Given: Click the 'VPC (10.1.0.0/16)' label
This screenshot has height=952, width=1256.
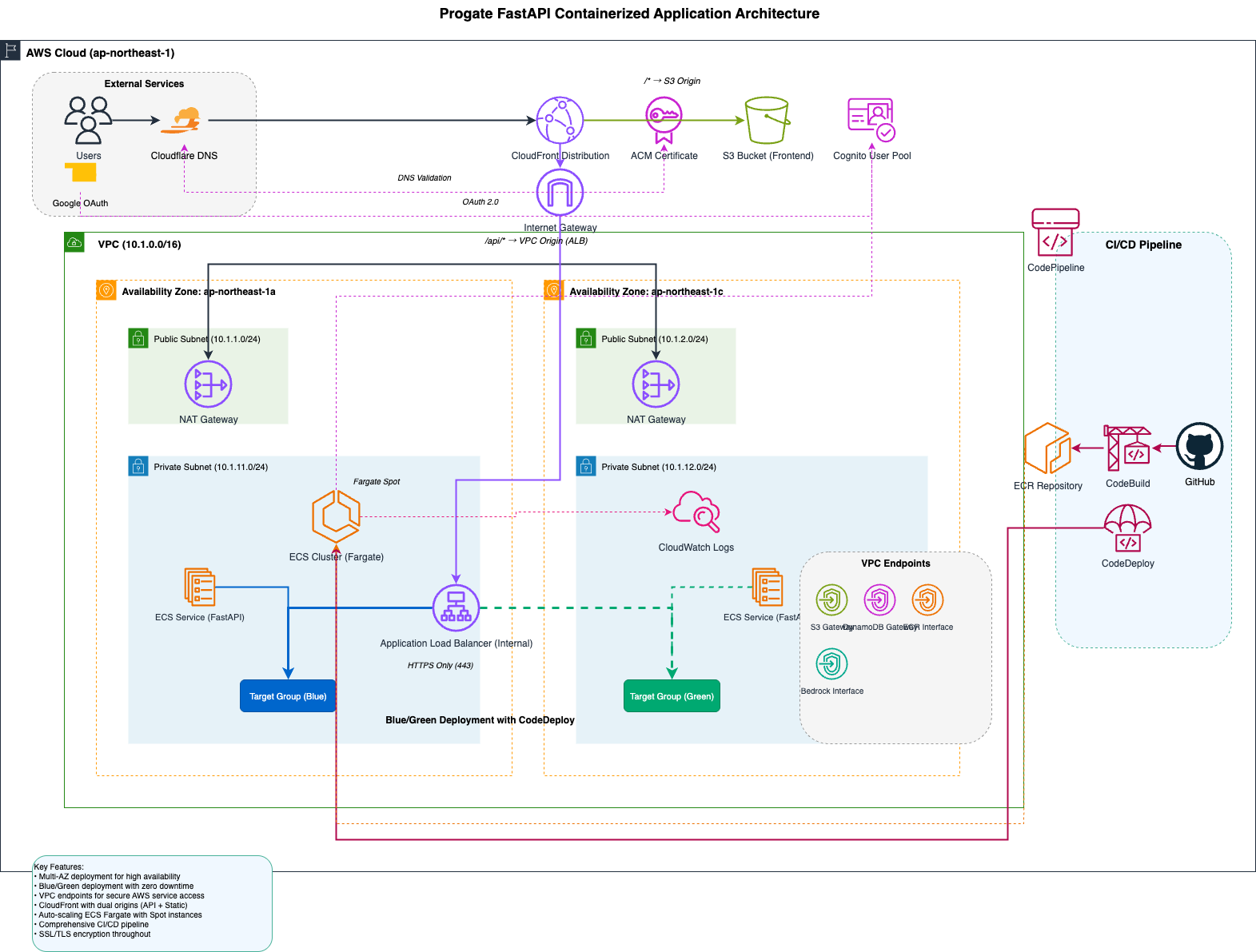Looking at the screenshot, I should point(139,245).
